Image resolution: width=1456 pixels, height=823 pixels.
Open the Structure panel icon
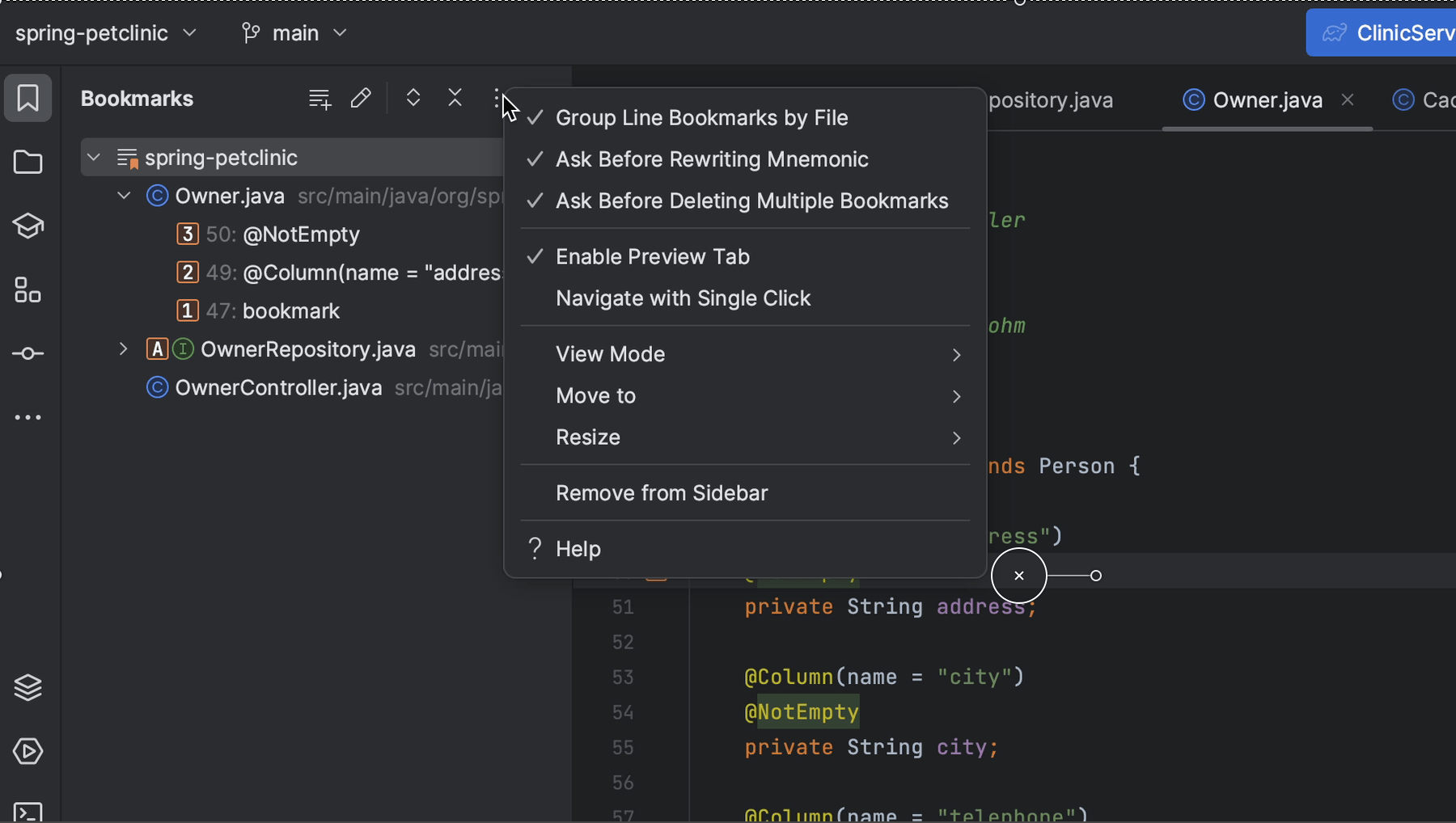[x=28, y=291]
